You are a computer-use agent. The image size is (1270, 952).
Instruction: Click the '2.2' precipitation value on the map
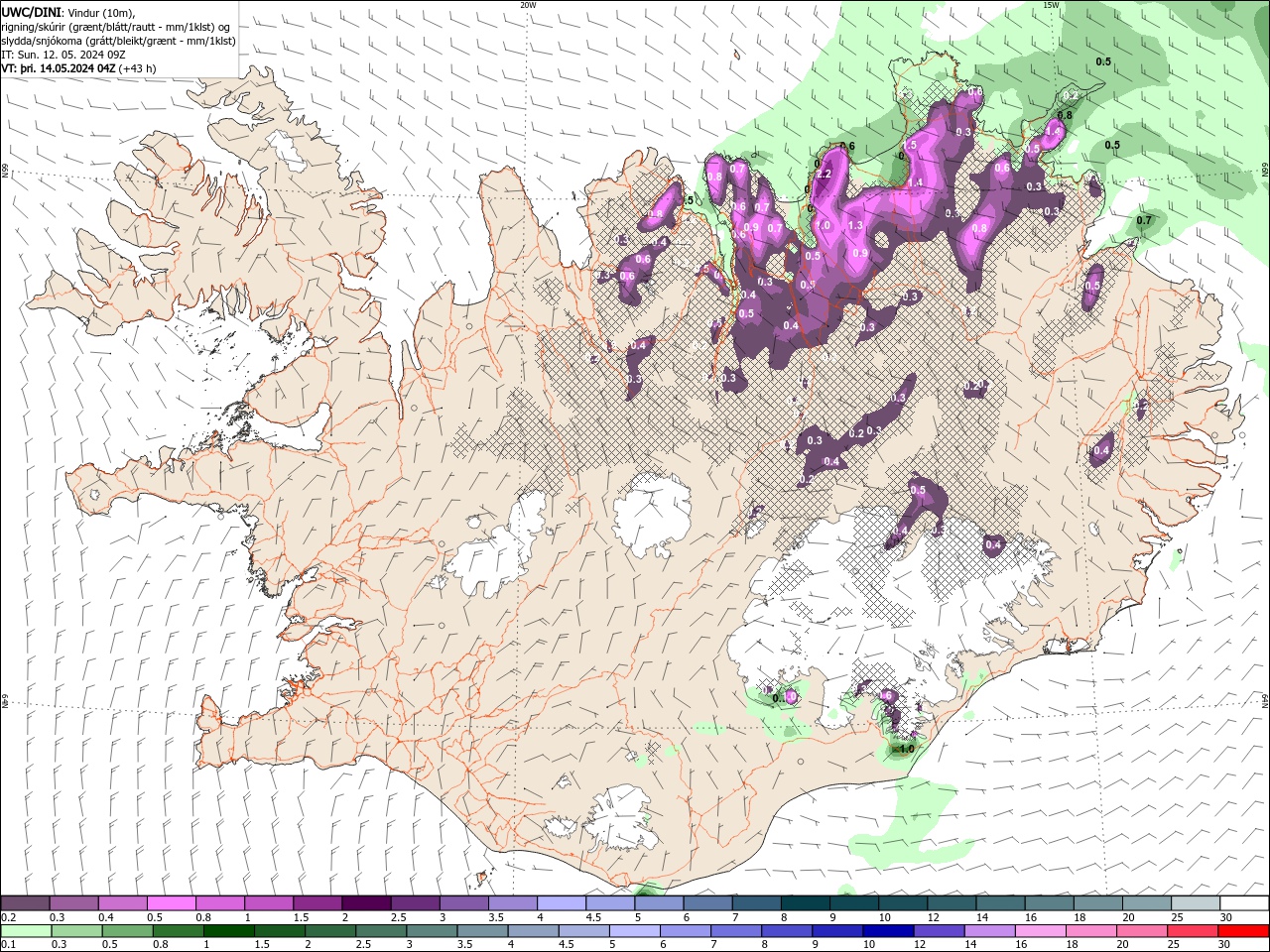(x=824, y=175)
